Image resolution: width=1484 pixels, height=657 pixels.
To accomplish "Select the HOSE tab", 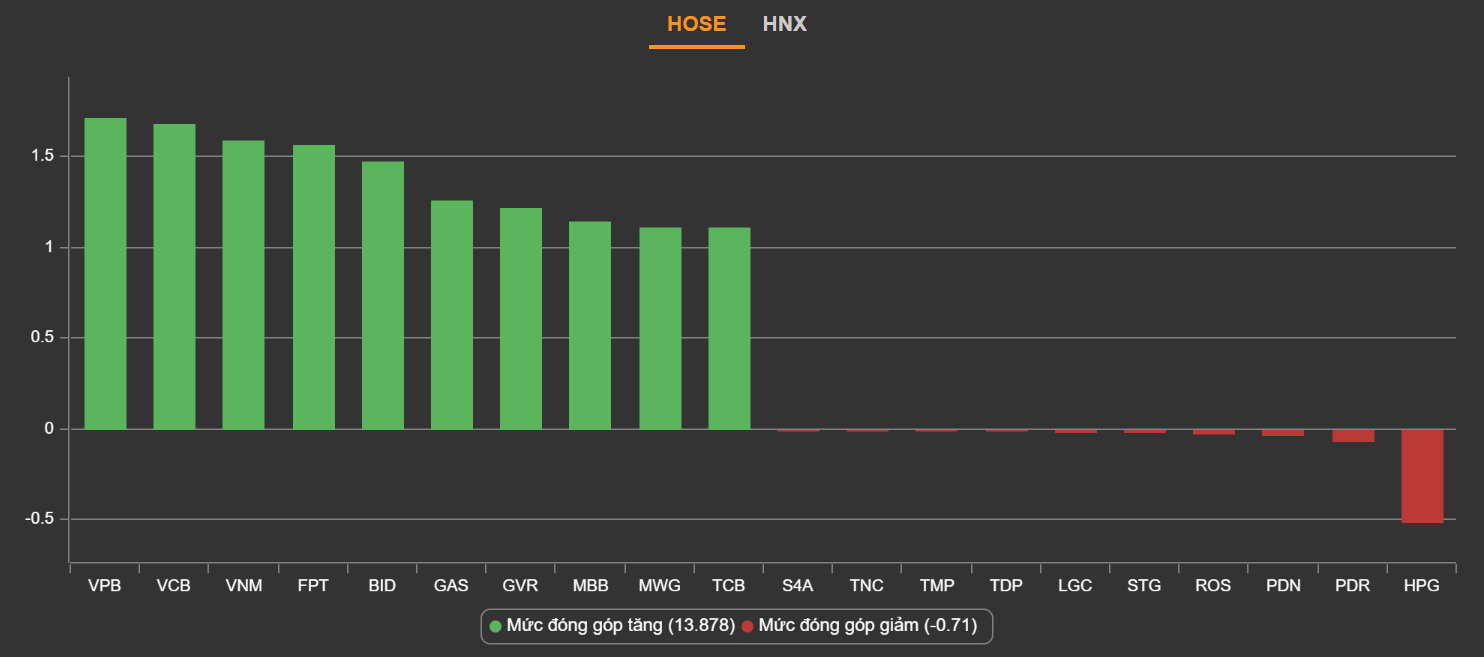I will click(696, 24).
